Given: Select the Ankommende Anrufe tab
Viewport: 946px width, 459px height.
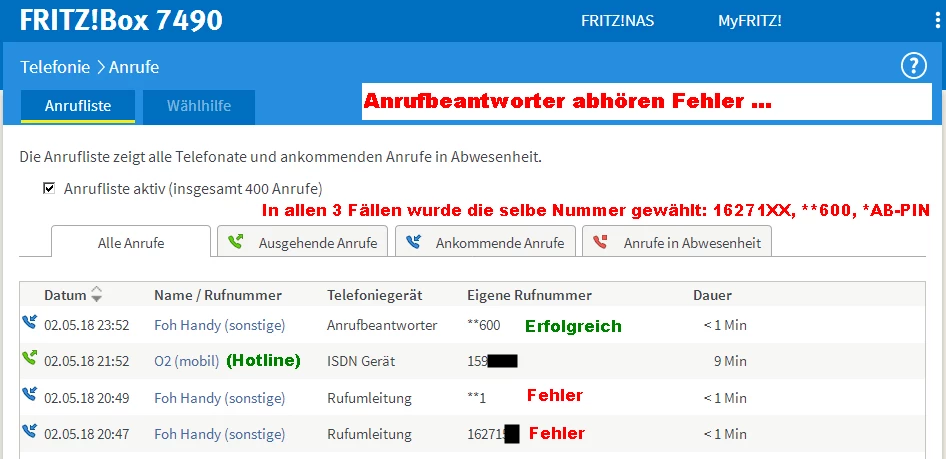Looking at the screenshot, I should (x=485, y=242).
